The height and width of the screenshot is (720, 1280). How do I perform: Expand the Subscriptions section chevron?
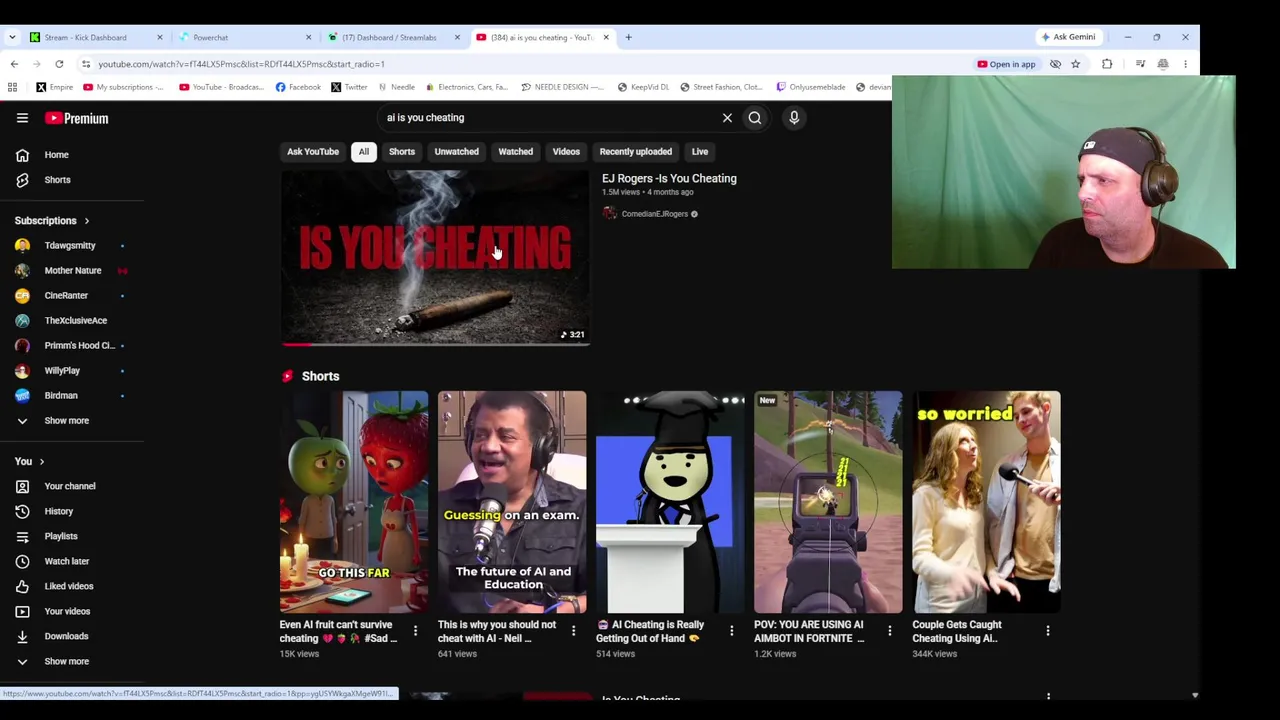[86, 221]
